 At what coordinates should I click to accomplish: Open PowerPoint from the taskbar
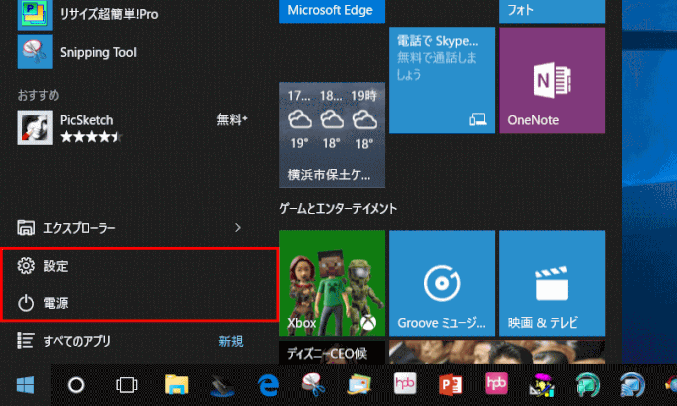click(450, 384)
